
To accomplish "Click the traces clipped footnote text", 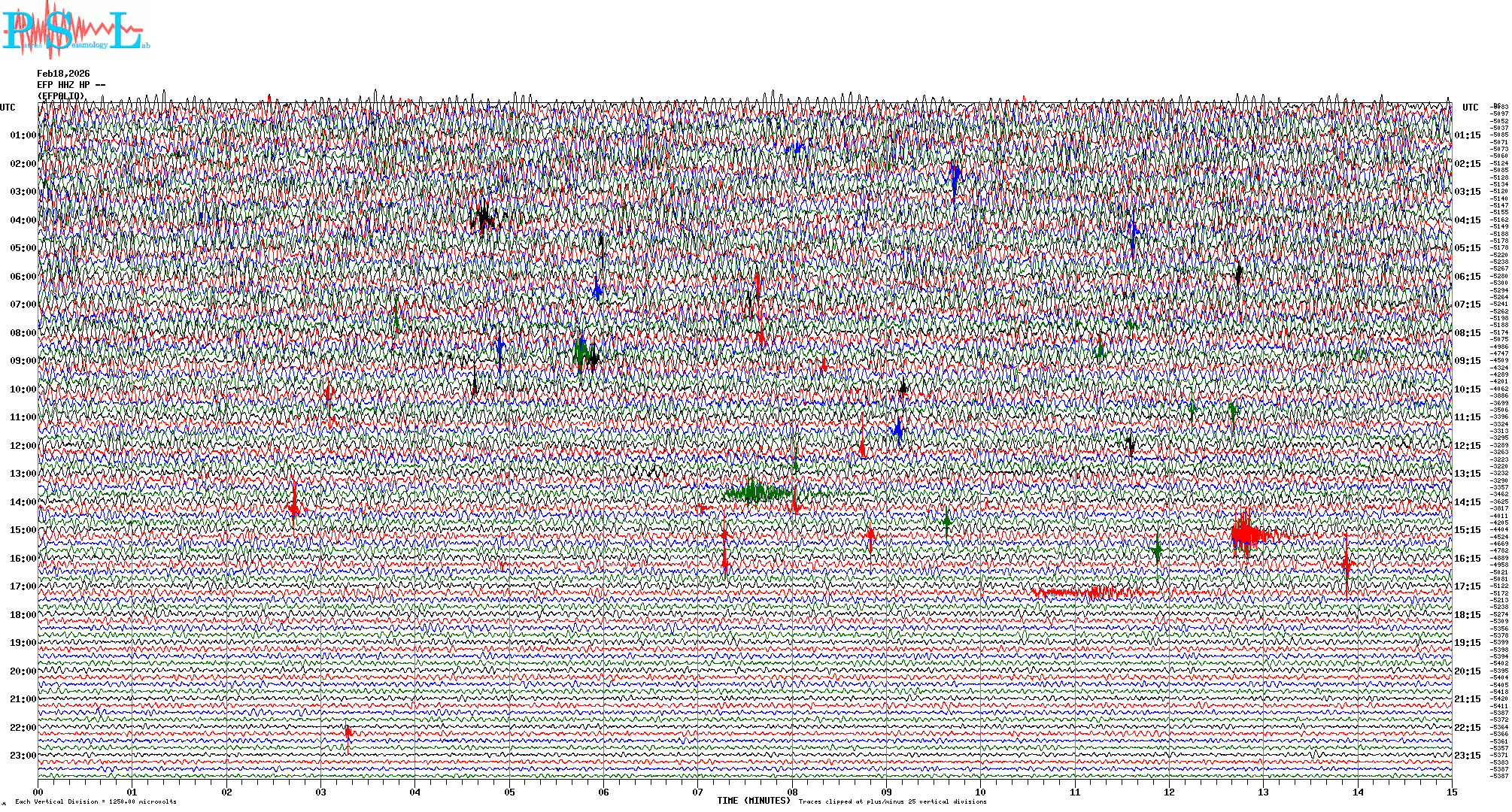I will coord(892,801).
